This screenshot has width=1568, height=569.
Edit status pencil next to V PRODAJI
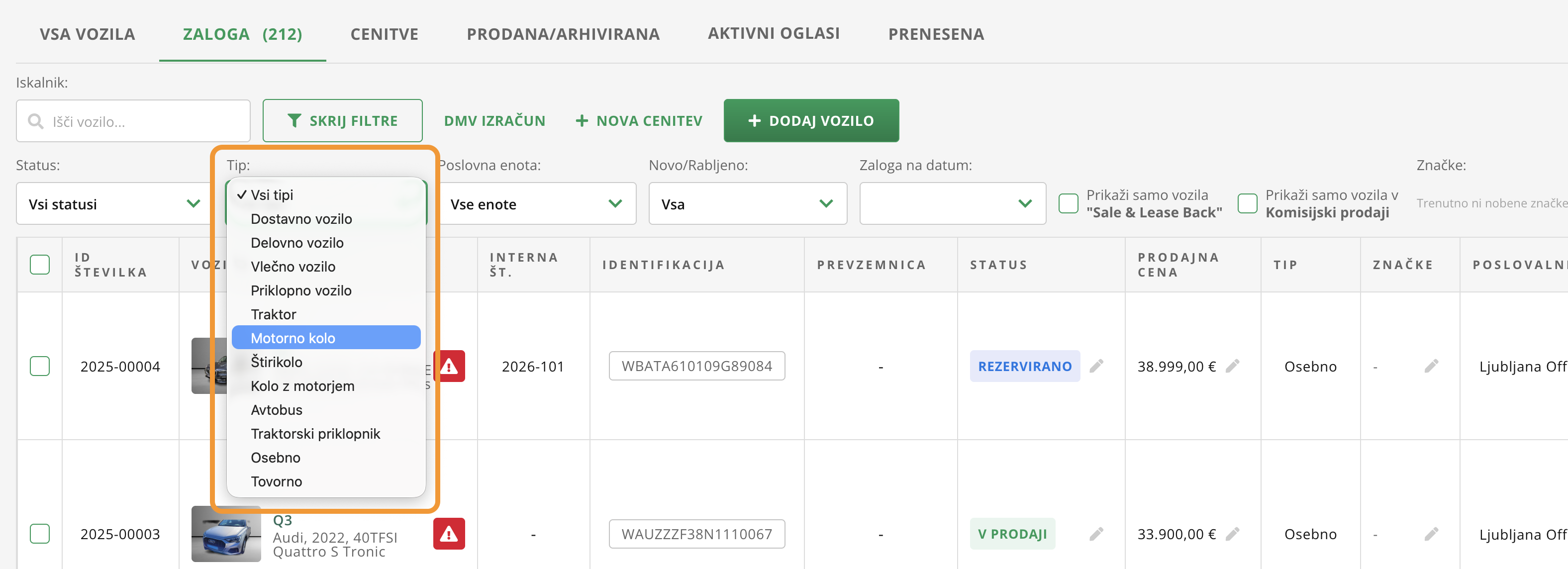tap(1096, 534)
